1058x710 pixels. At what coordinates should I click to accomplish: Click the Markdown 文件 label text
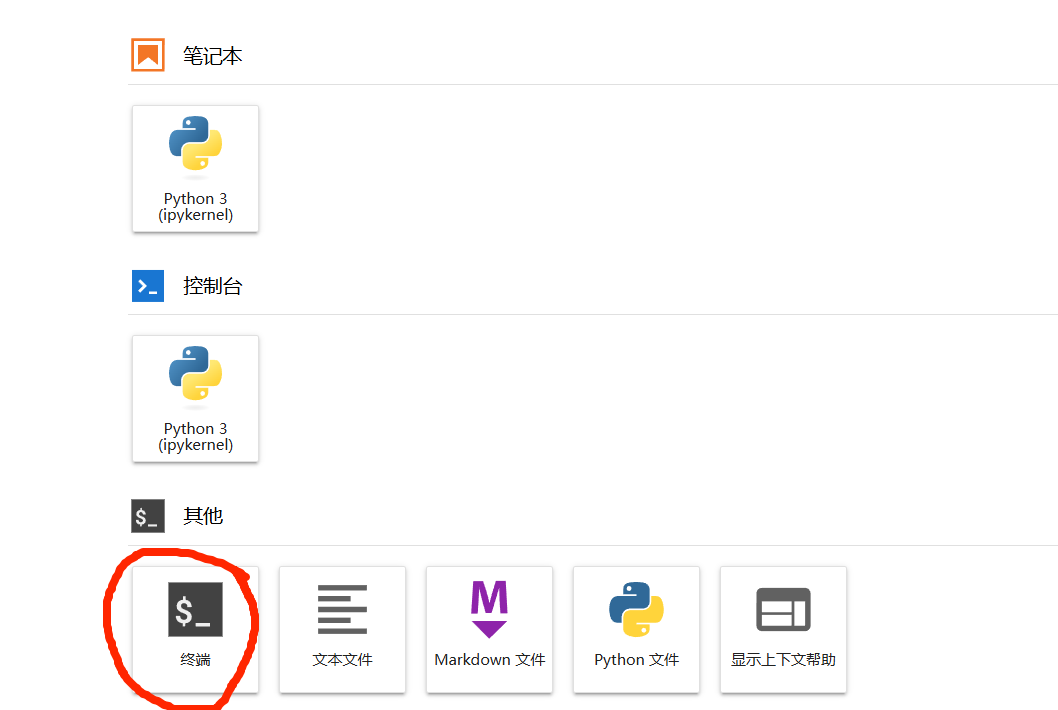(489, 659)
